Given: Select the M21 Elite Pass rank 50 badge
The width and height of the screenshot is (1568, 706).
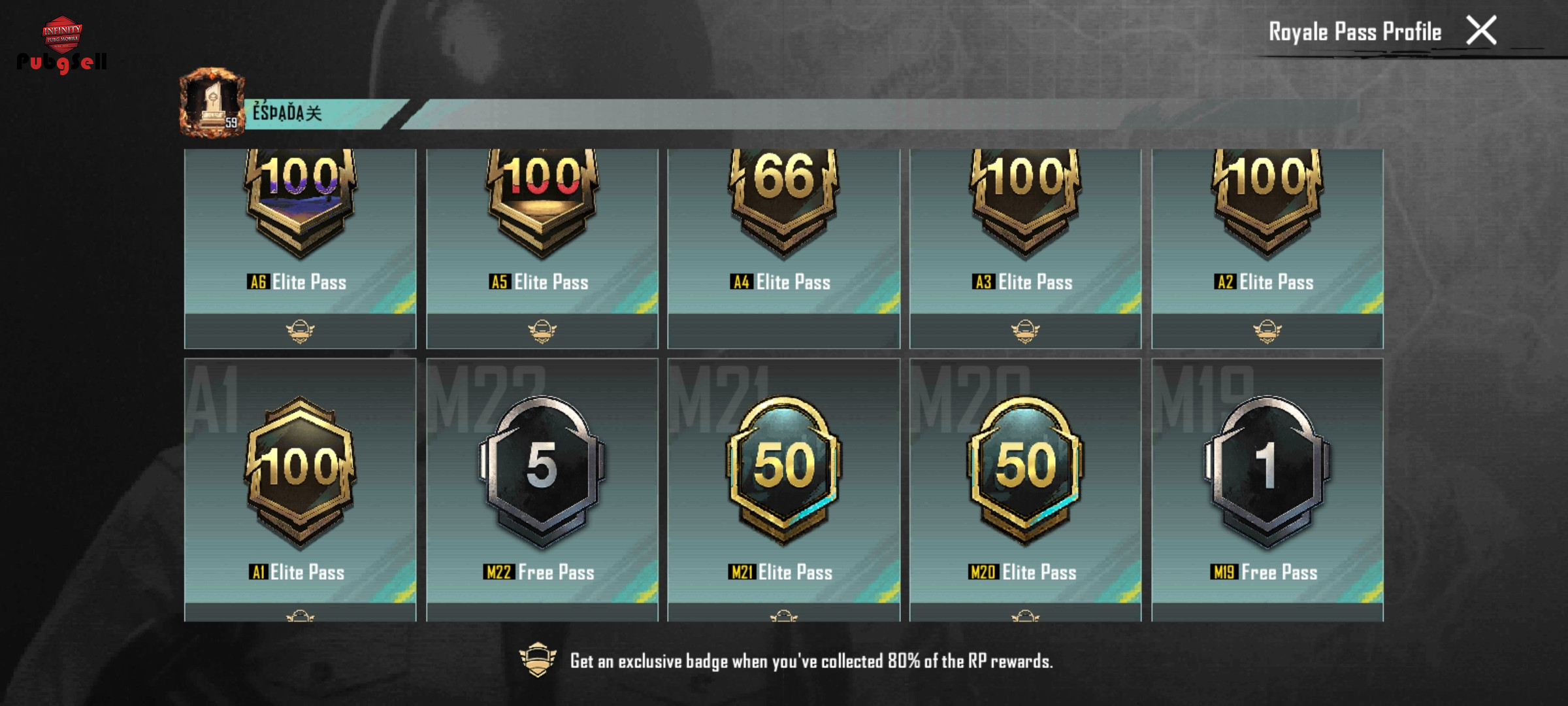Looking at the screenshot, I should [x=784, y=472].
